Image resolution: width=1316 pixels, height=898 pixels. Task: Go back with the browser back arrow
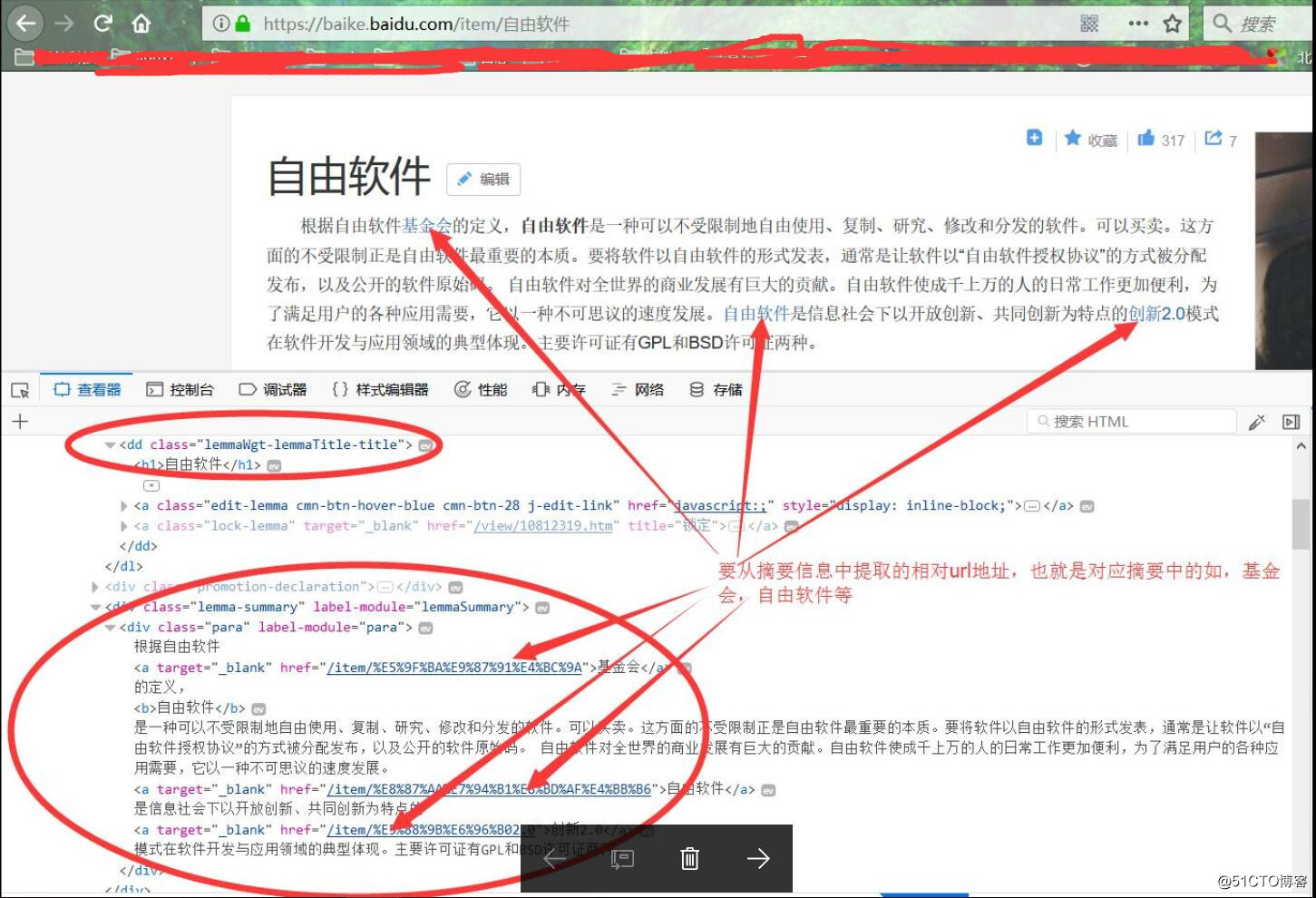tap(25, 24)
